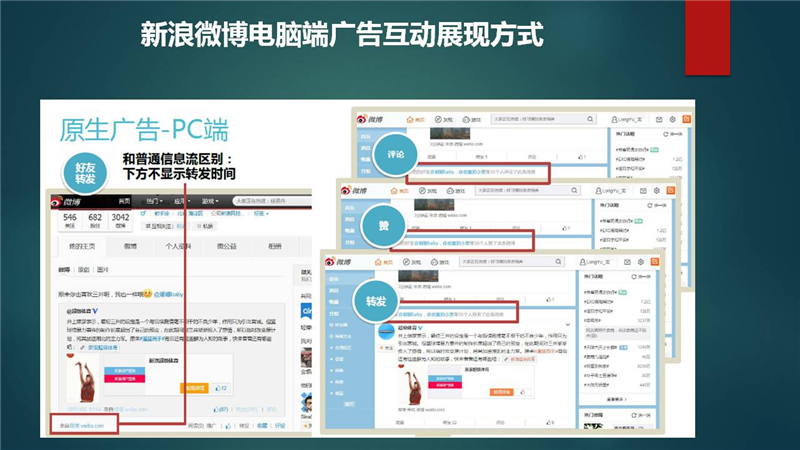800x450 pixels.
Task: Click 来自微博 weibo.com link at left panel bottom
Action: coord(82,426)
